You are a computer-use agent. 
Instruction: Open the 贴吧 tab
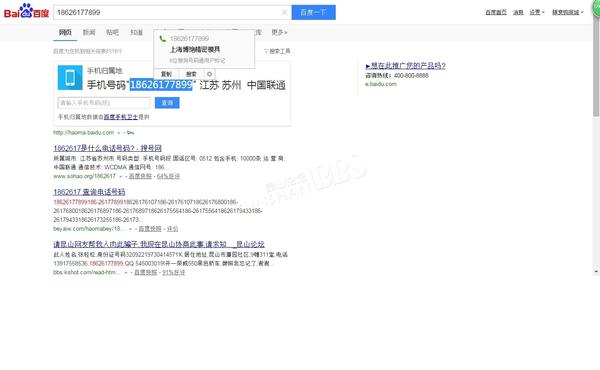pyautogui.click(x=112, y=32)
